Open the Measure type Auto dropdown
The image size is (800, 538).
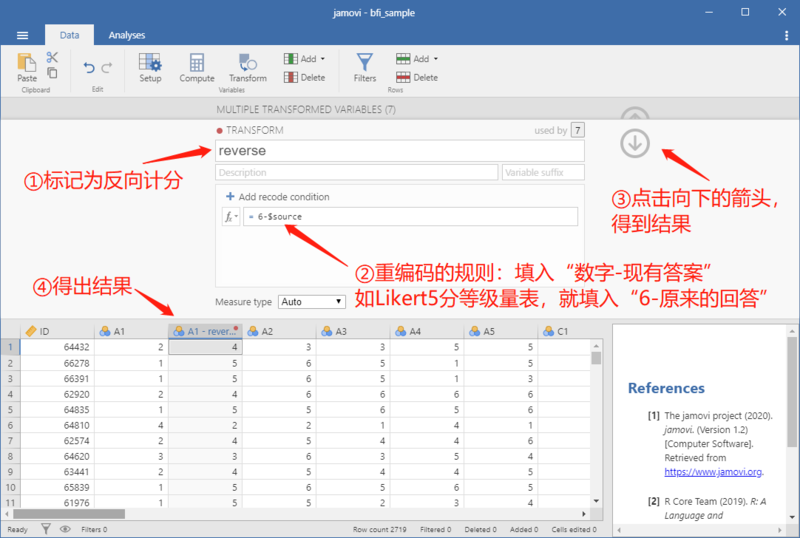point(312,302)
